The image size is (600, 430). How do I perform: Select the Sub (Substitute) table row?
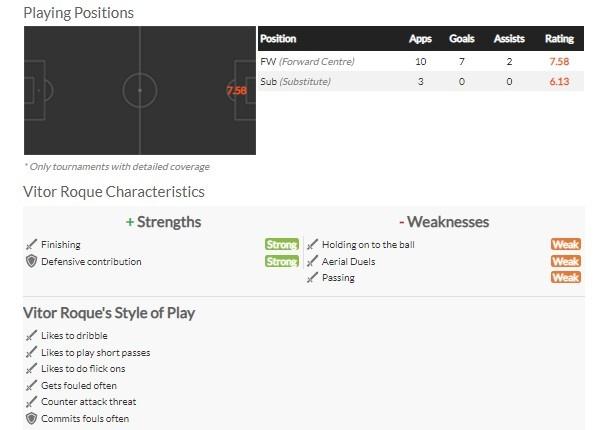click(420, 82)
